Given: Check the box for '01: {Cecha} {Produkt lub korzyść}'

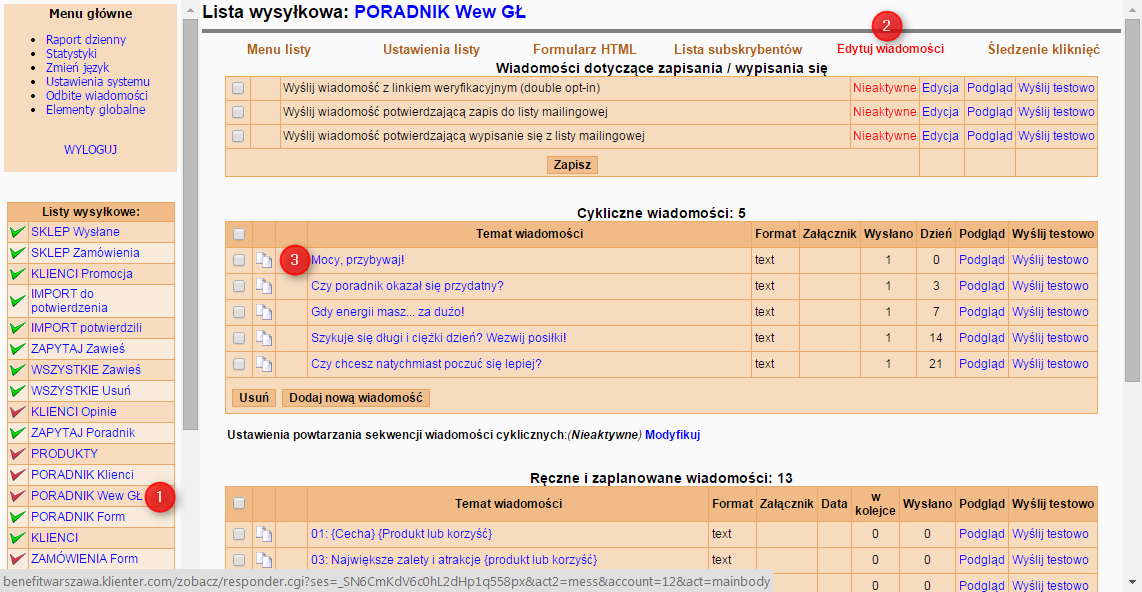Looking at the screenshot, I should point(238,534).
